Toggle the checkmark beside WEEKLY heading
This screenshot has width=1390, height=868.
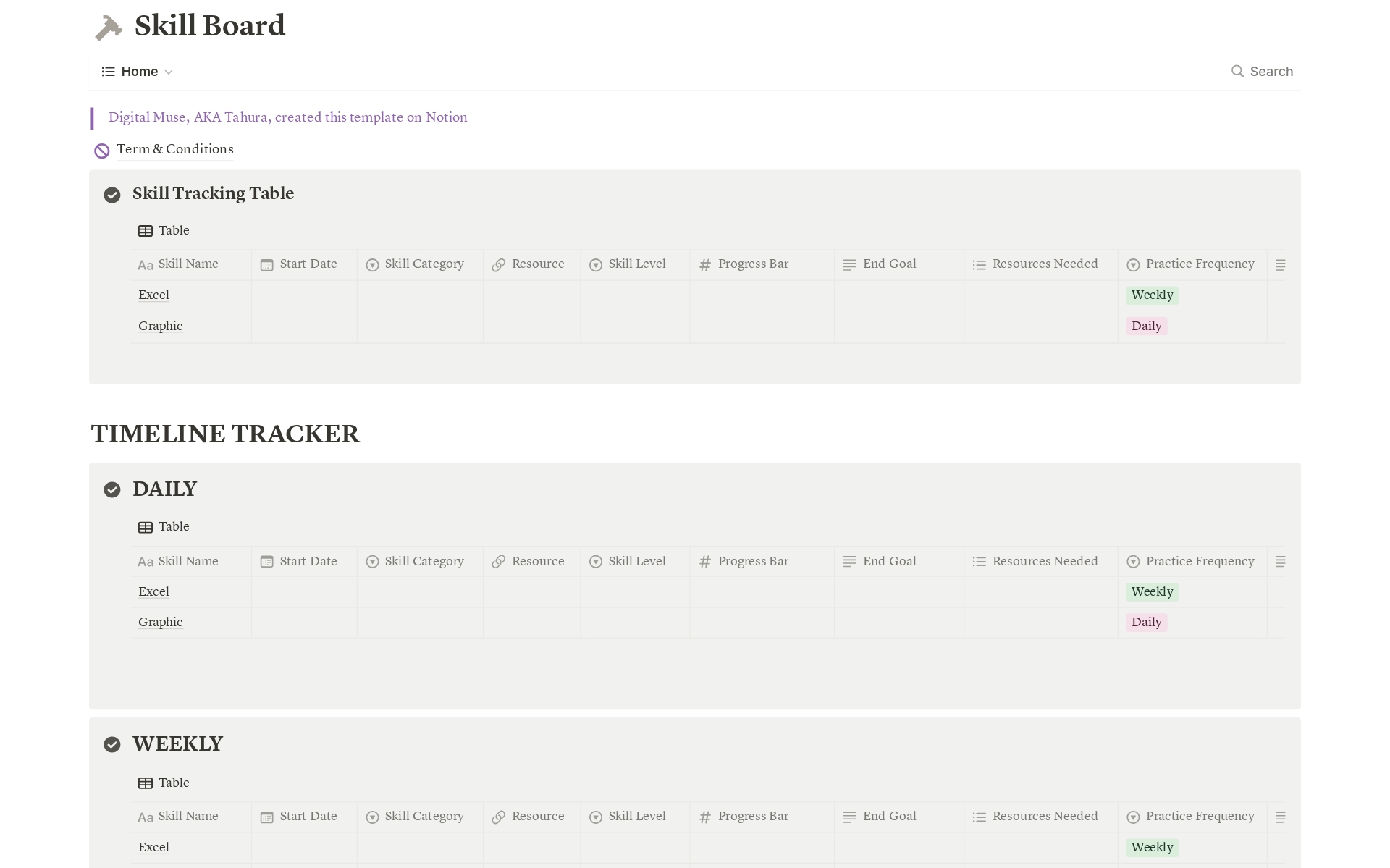point(112,744)
